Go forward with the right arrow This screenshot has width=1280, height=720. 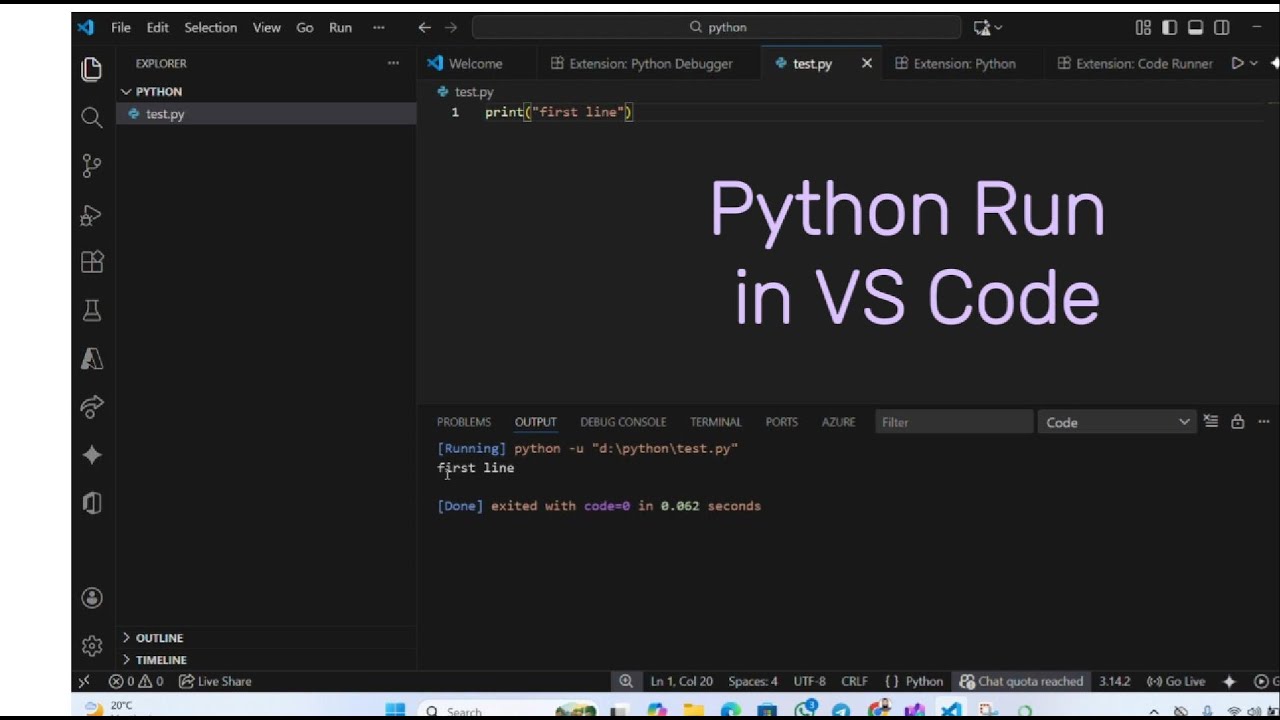[451, 28]
